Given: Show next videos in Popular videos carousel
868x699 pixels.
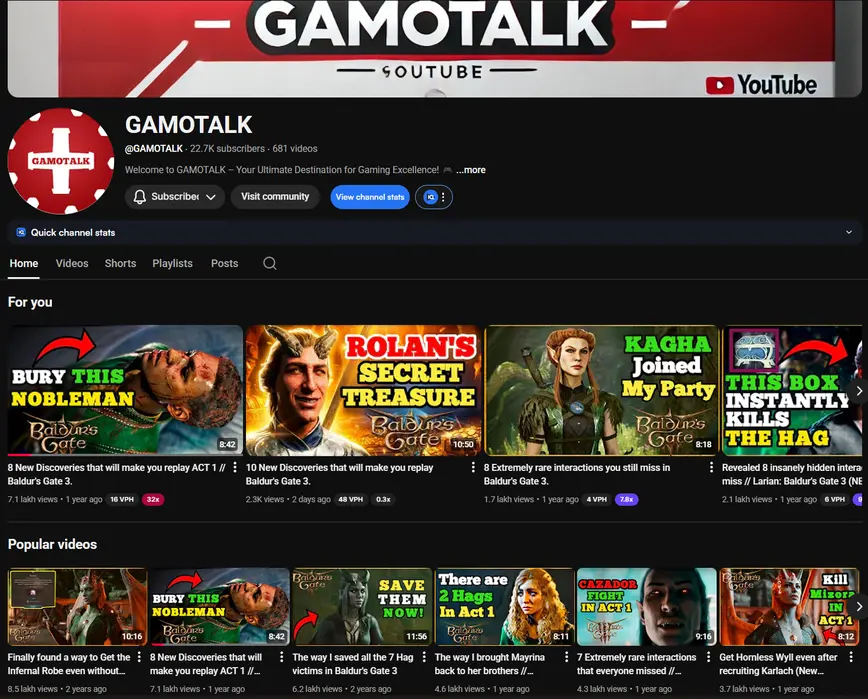Looking at the screenshot, I should [859, 607].
